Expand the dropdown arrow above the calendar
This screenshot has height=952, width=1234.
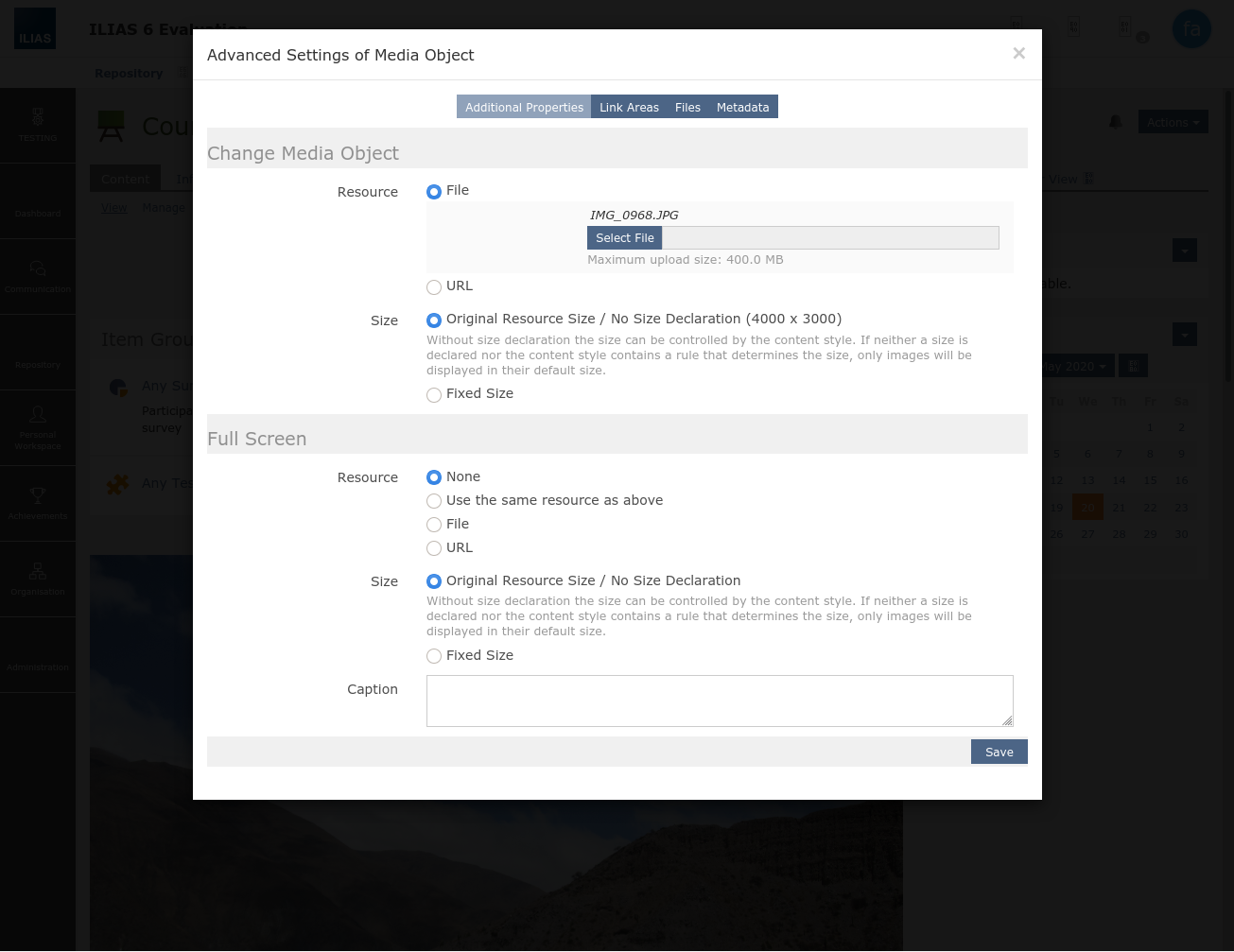[1184, 334]
